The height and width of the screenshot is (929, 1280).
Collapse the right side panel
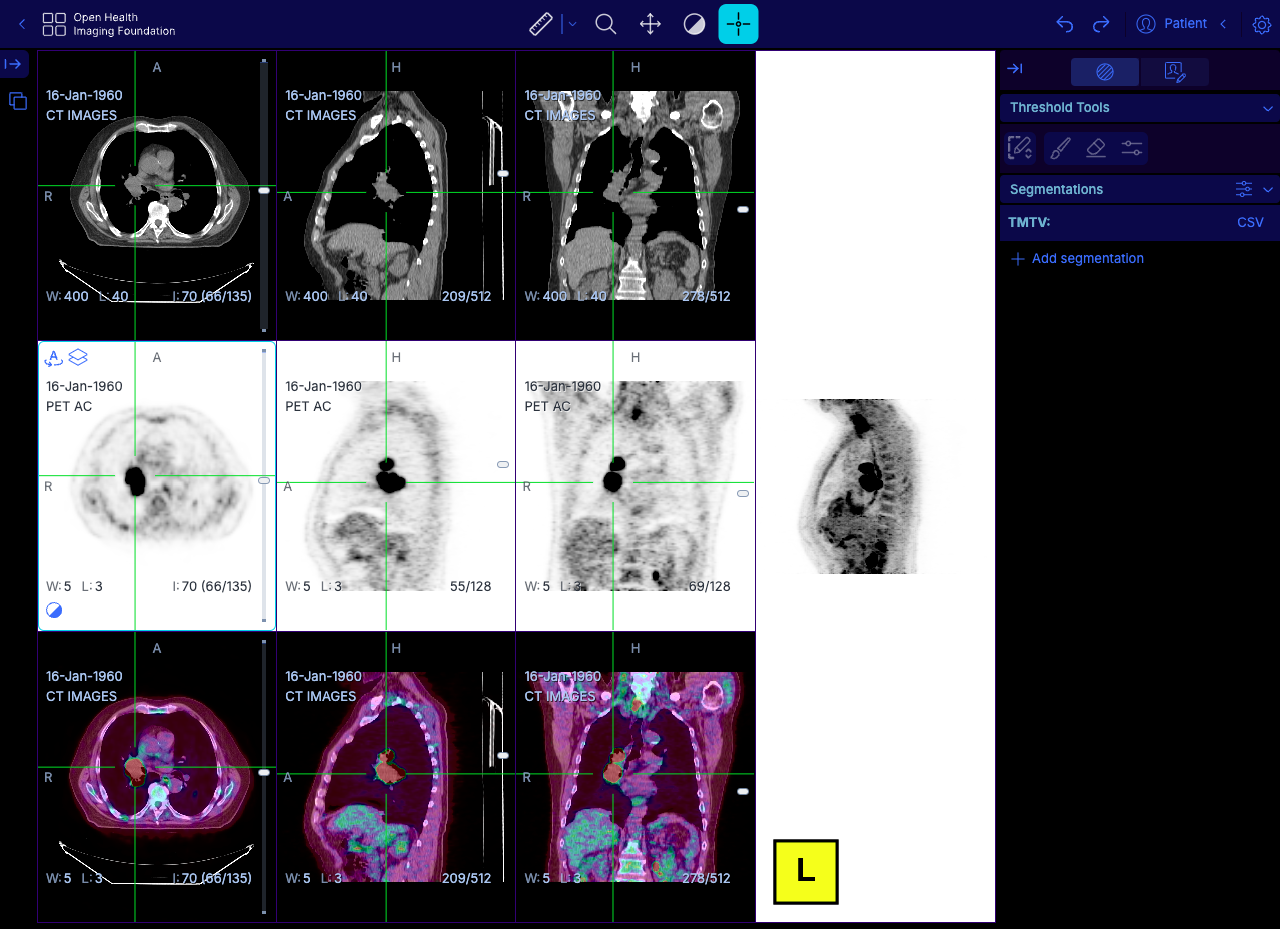1015,69
